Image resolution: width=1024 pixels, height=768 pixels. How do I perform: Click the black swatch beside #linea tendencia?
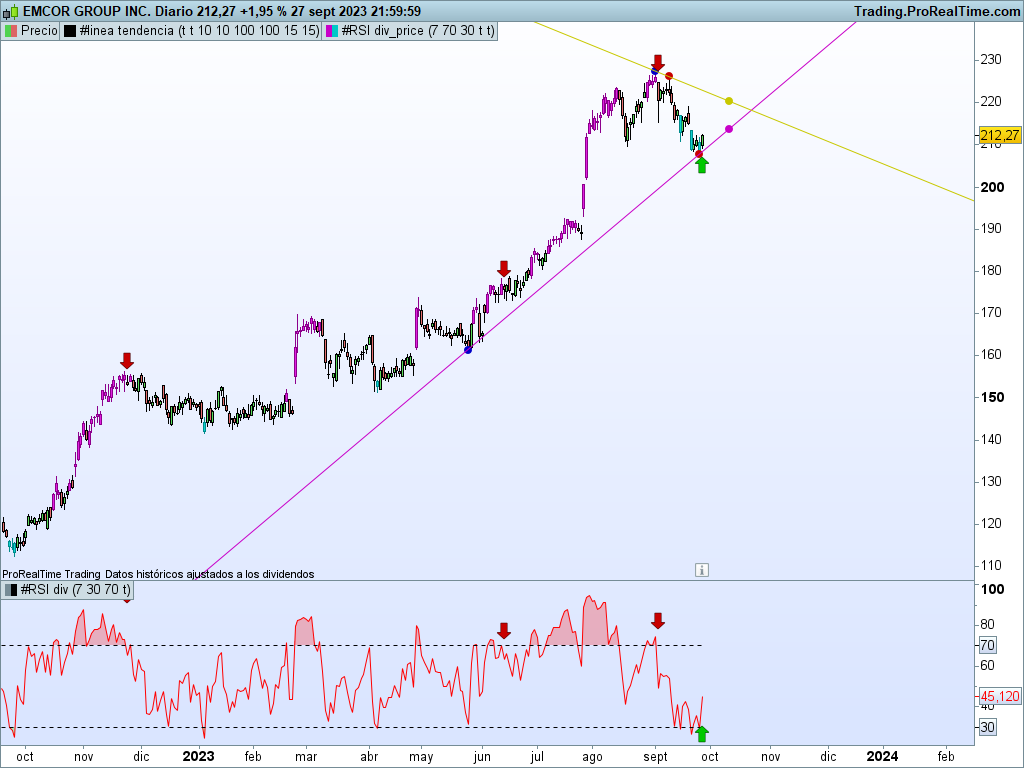[x=70, y=31]
